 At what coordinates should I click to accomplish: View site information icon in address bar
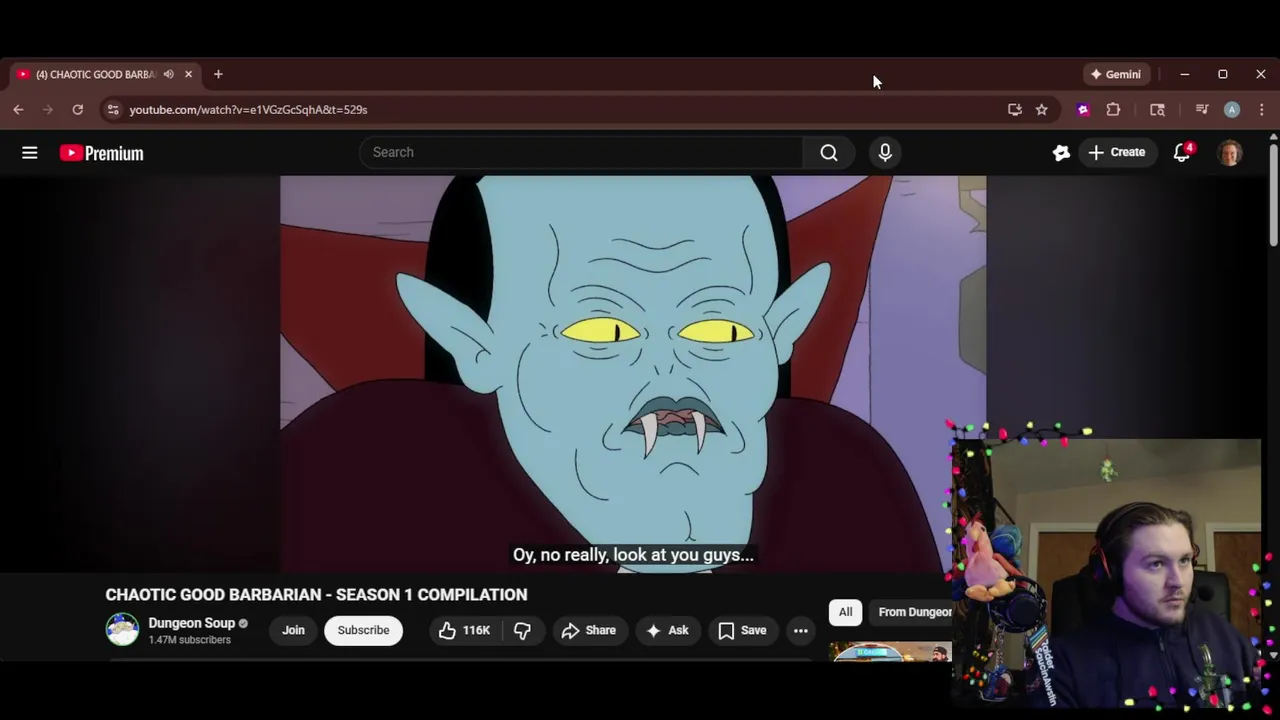113,110
